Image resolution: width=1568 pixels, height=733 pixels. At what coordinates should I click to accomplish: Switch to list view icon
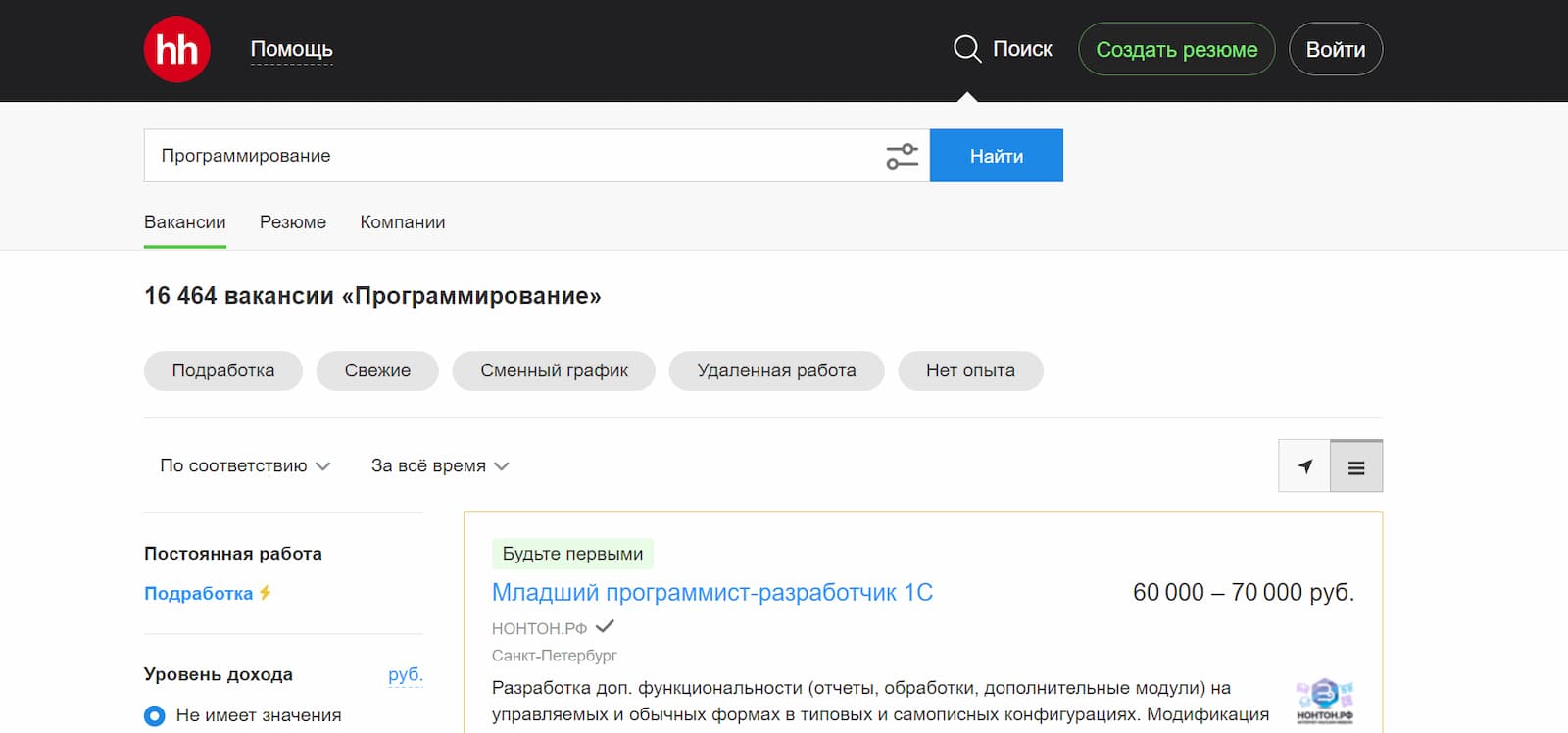[x=1356, y=466]
